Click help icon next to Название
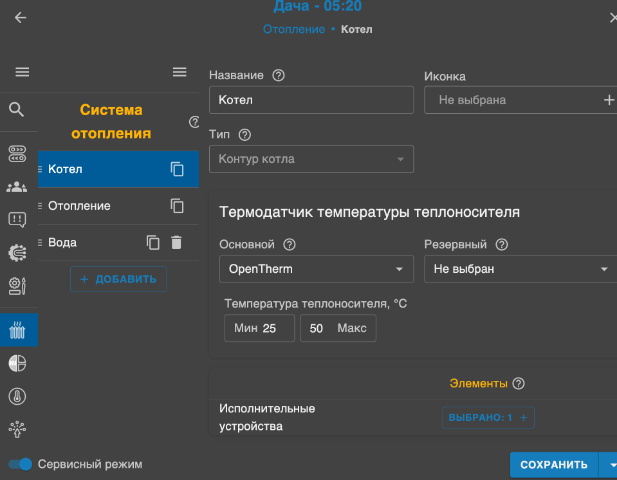 [278, 76]
